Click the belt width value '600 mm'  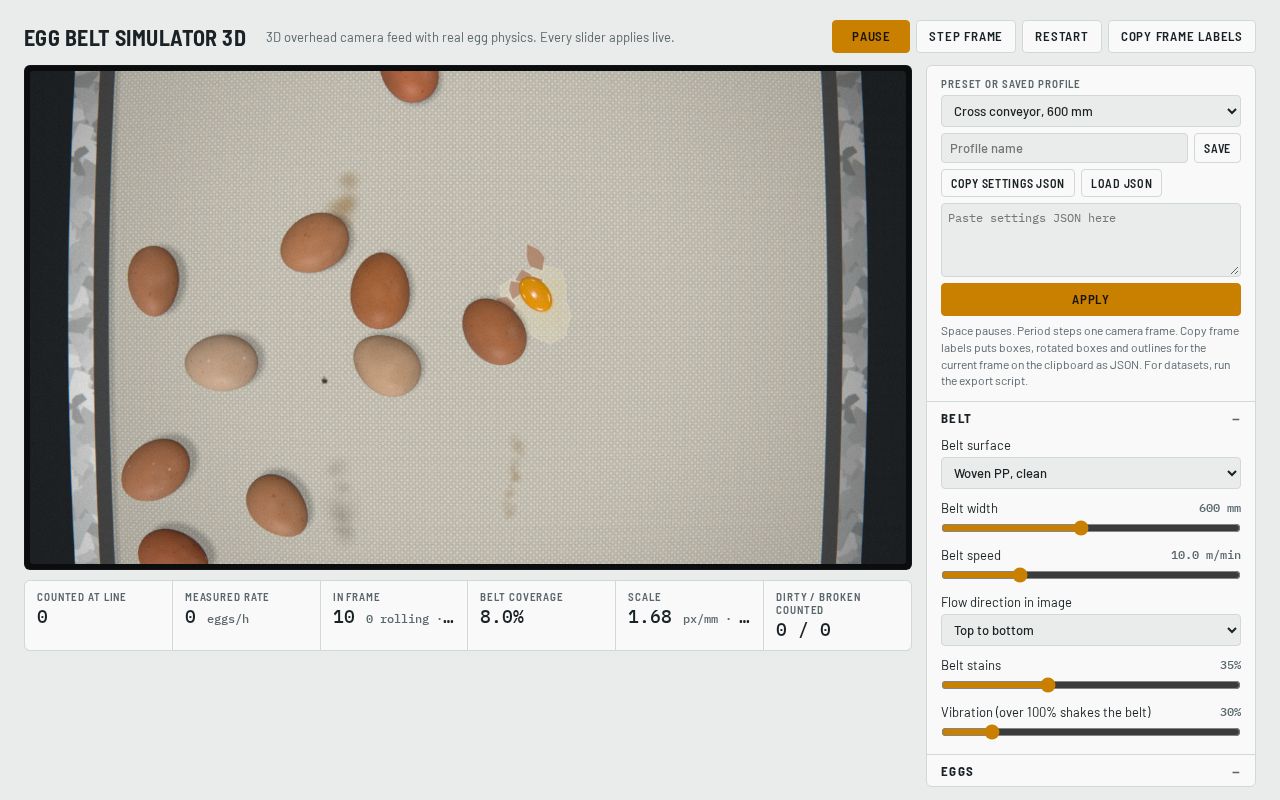(x=1220, y=508)
